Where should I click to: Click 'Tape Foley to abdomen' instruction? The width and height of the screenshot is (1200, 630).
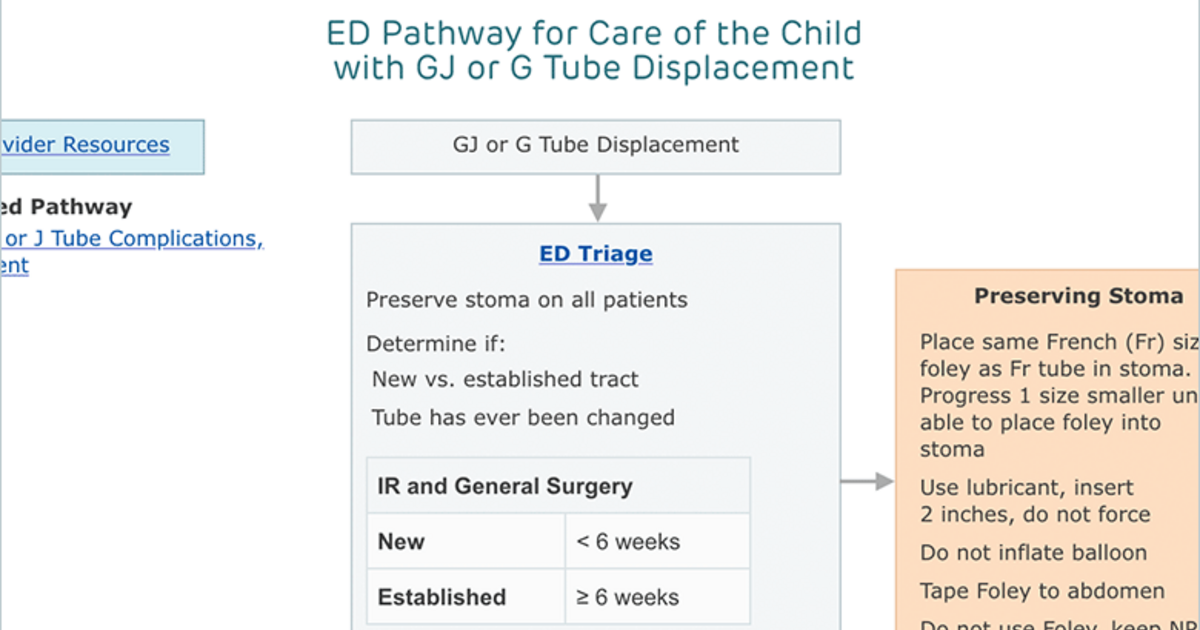(x=1042, y=591)
